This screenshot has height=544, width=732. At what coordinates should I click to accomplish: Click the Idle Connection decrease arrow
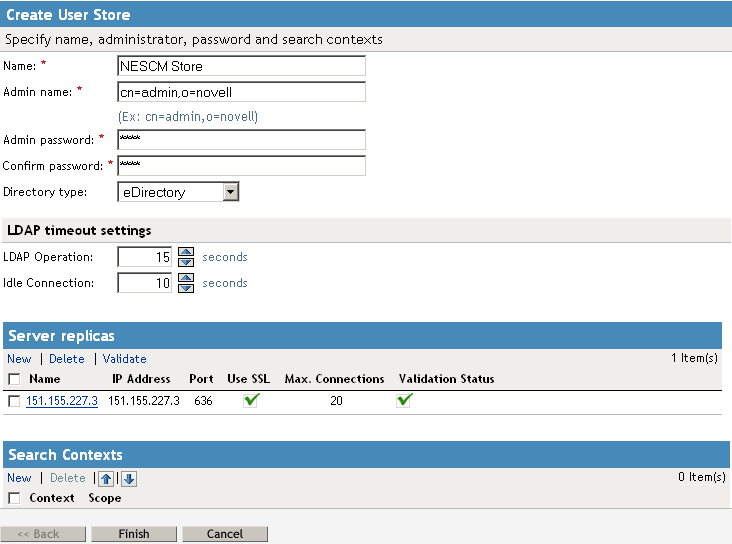point(186,288)
